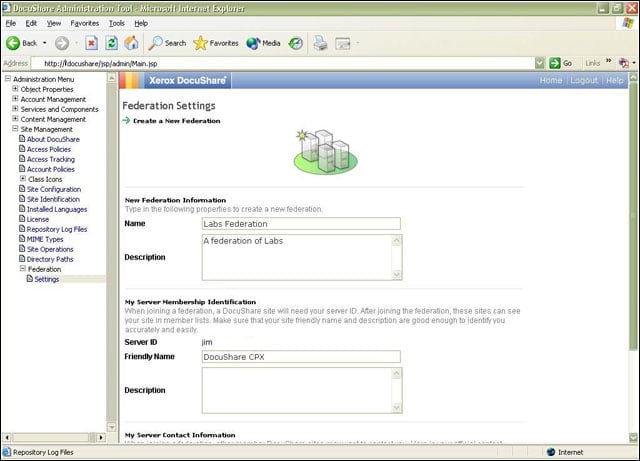Viewport: 640px width, 461px height.
Task: Open the Repository Log Files link in the tree
Action: point(57,229)
